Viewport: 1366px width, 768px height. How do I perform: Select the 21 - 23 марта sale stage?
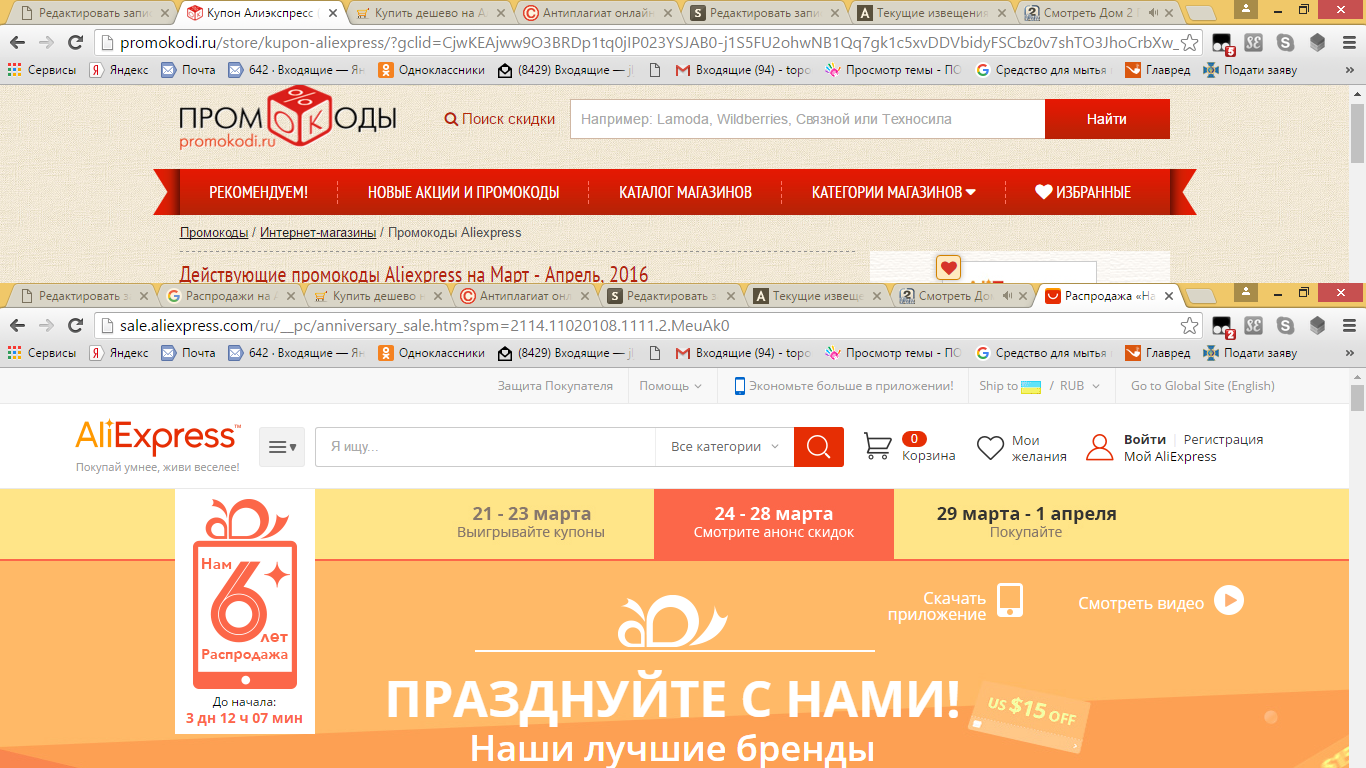pyautogui.click(x=531, y=523)
